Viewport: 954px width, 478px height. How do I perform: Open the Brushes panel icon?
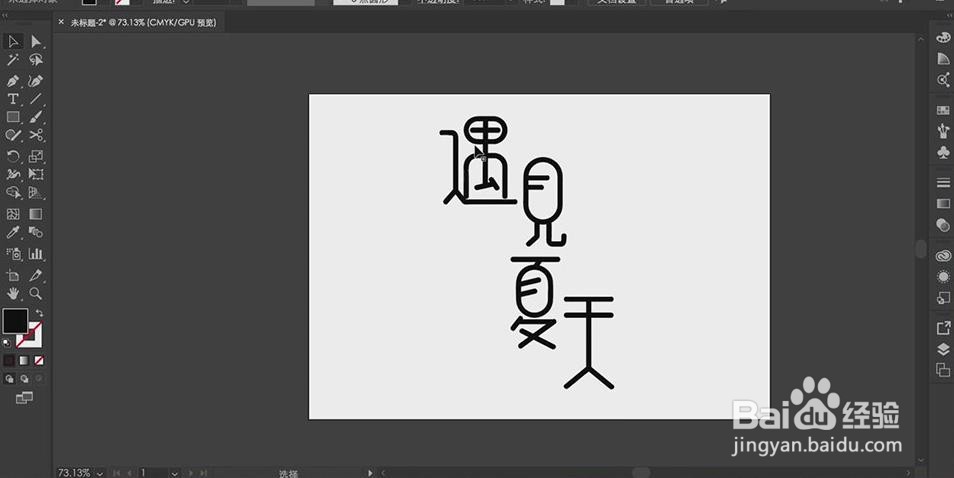coord(943,131)
